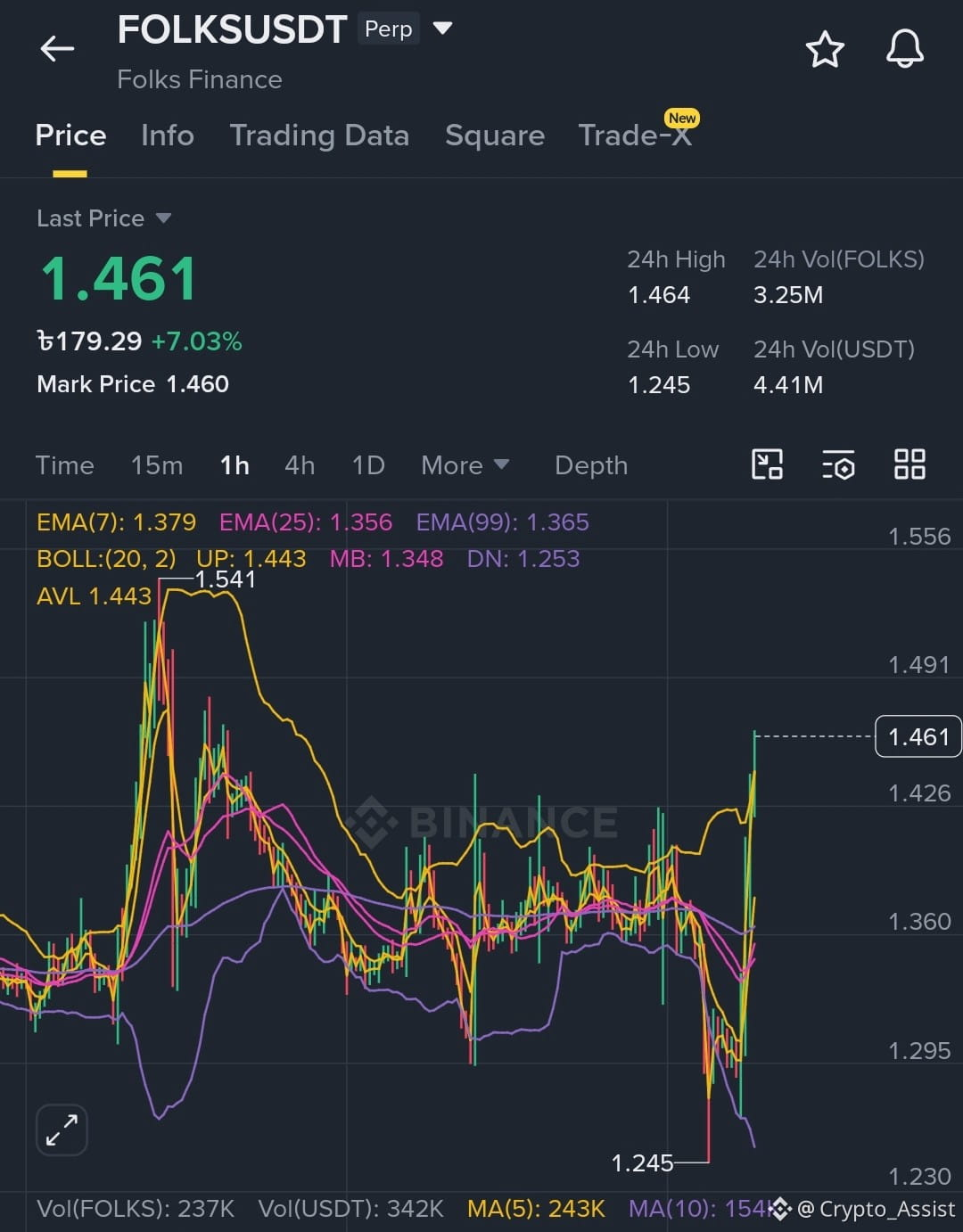Tap the back arrow icon
The height and width of the screenshot is (1232, 963).
(x=57, y=48)
